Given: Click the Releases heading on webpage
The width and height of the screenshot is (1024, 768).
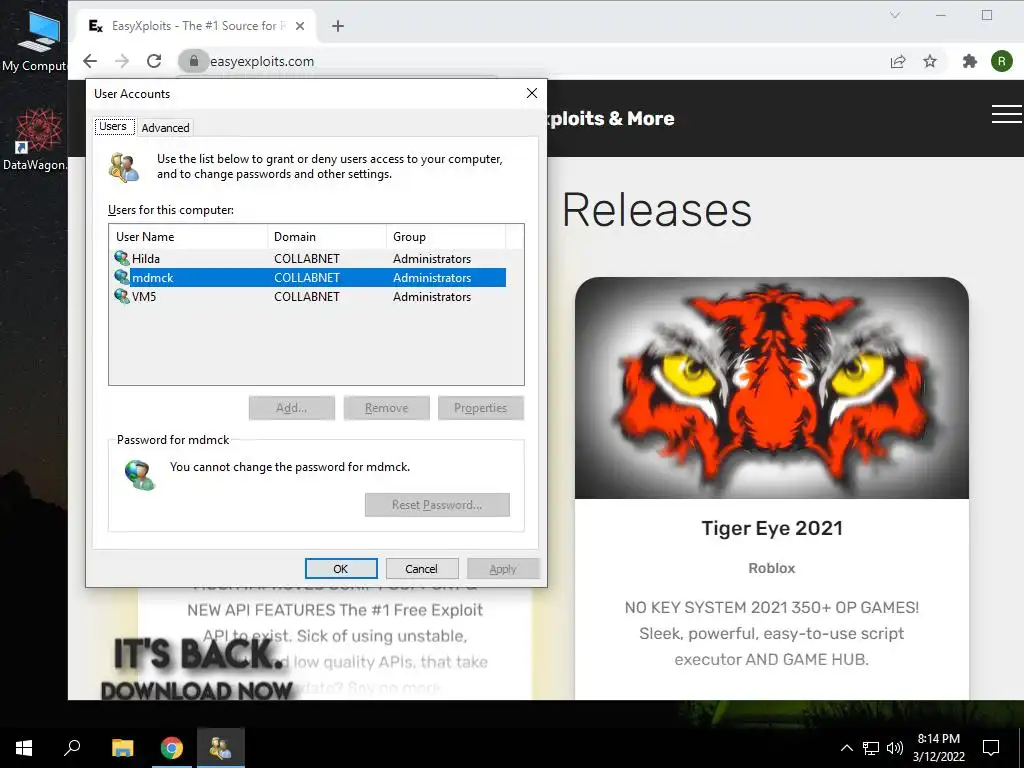Looking at the screenshot, I should [656, 210].
